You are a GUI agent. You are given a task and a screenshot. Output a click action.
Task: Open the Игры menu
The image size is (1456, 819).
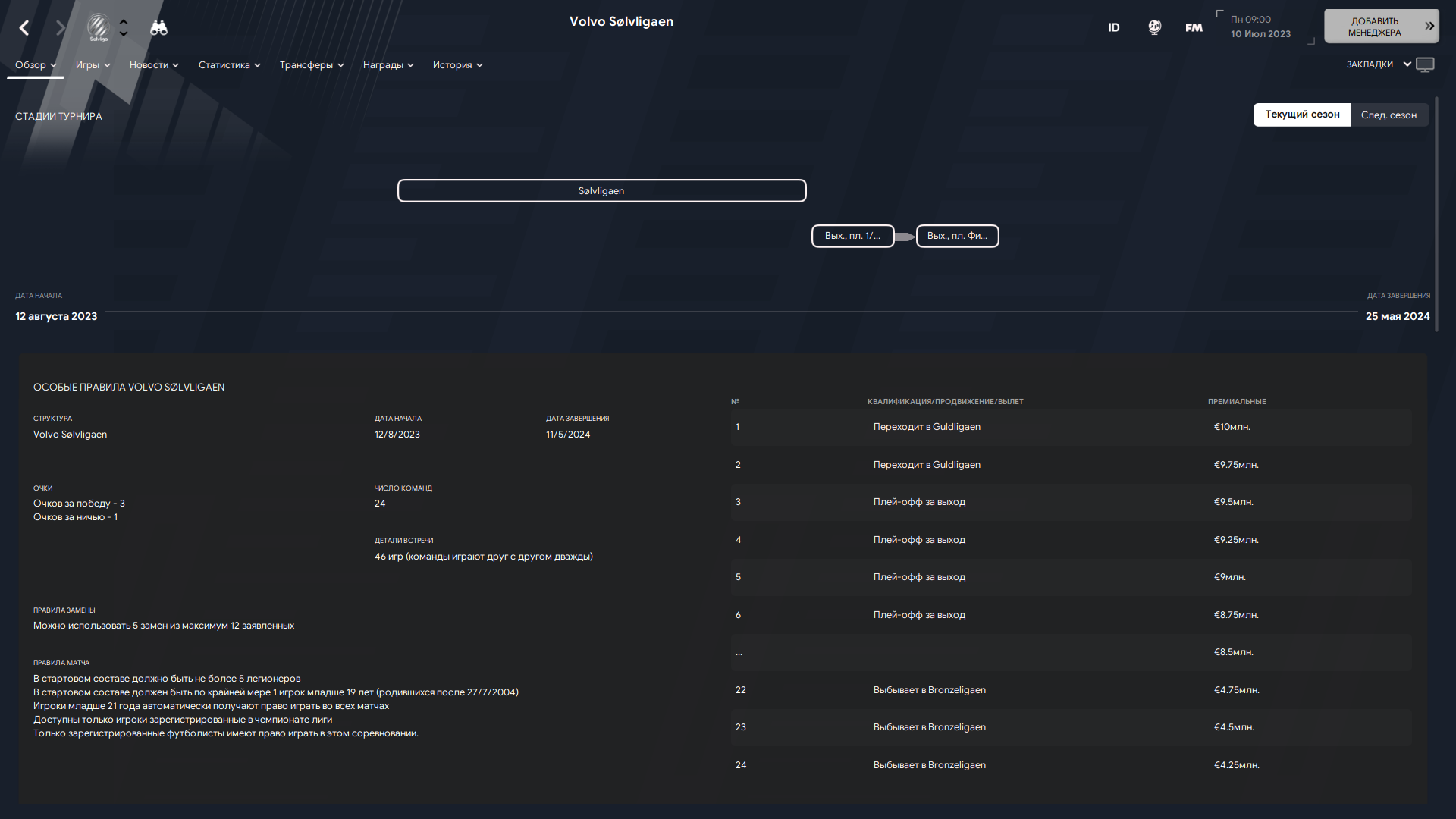click(x=93, y=65)
